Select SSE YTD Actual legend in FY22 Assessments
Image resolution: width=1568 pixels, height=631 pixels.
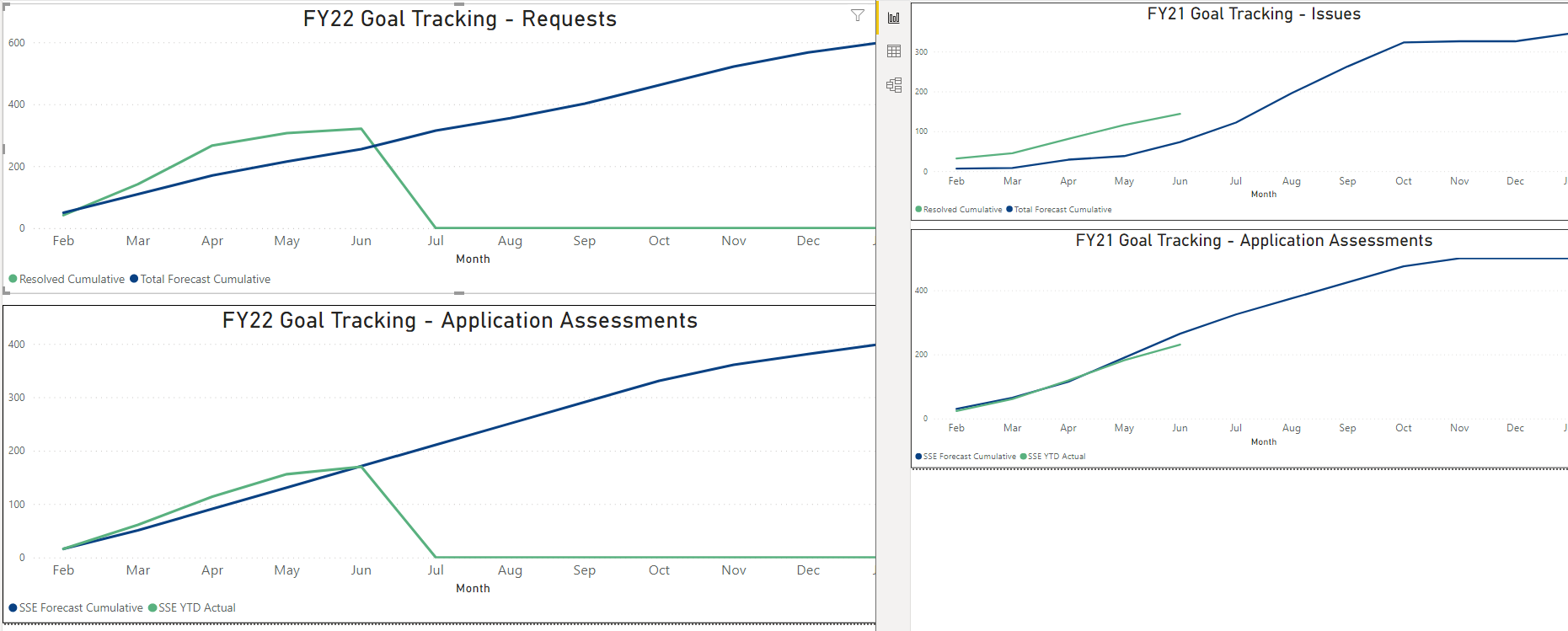192,607
